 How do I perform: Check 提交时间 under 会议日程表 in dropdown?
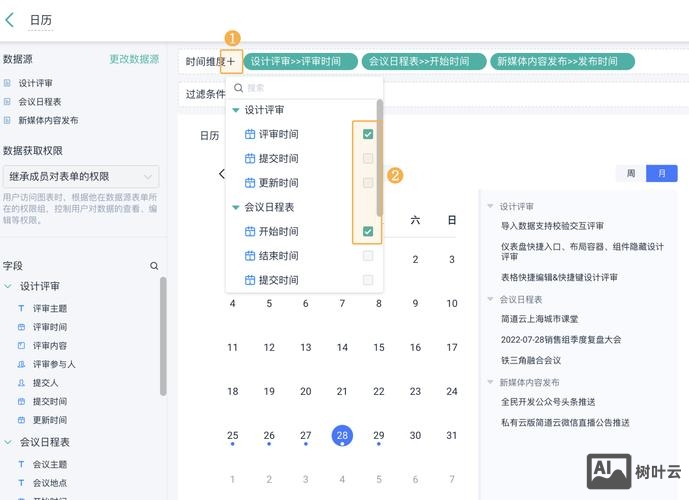tap(368, 280)
